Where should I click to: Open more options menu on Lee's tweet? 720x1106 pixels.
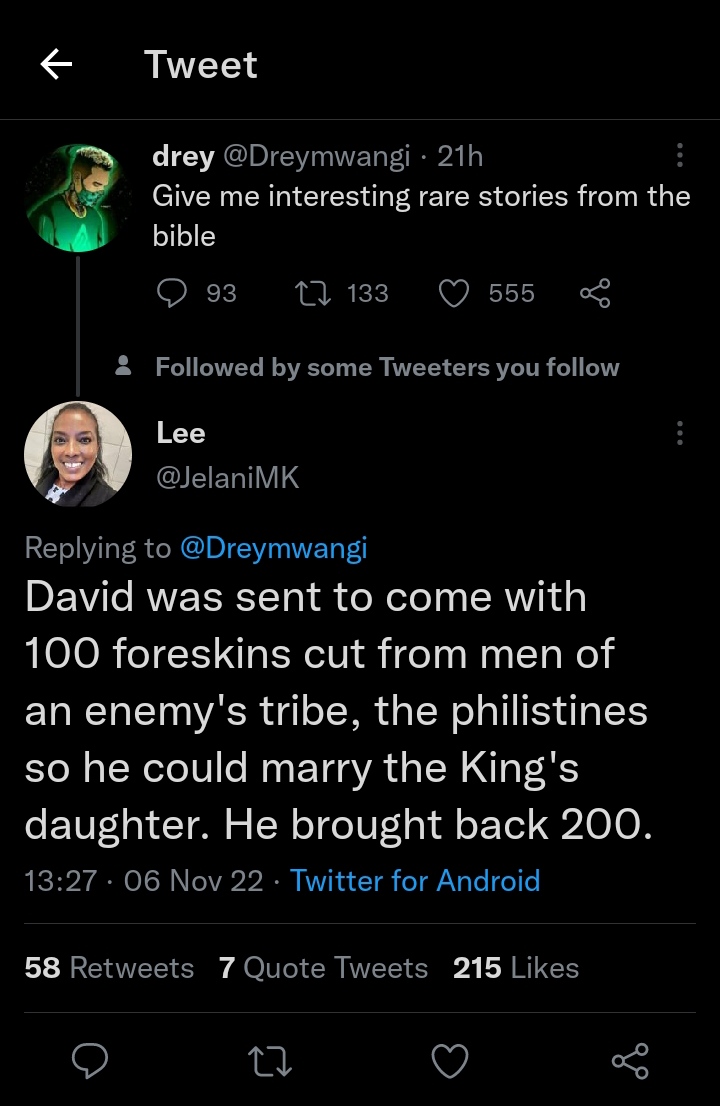(x=680, y=433)
